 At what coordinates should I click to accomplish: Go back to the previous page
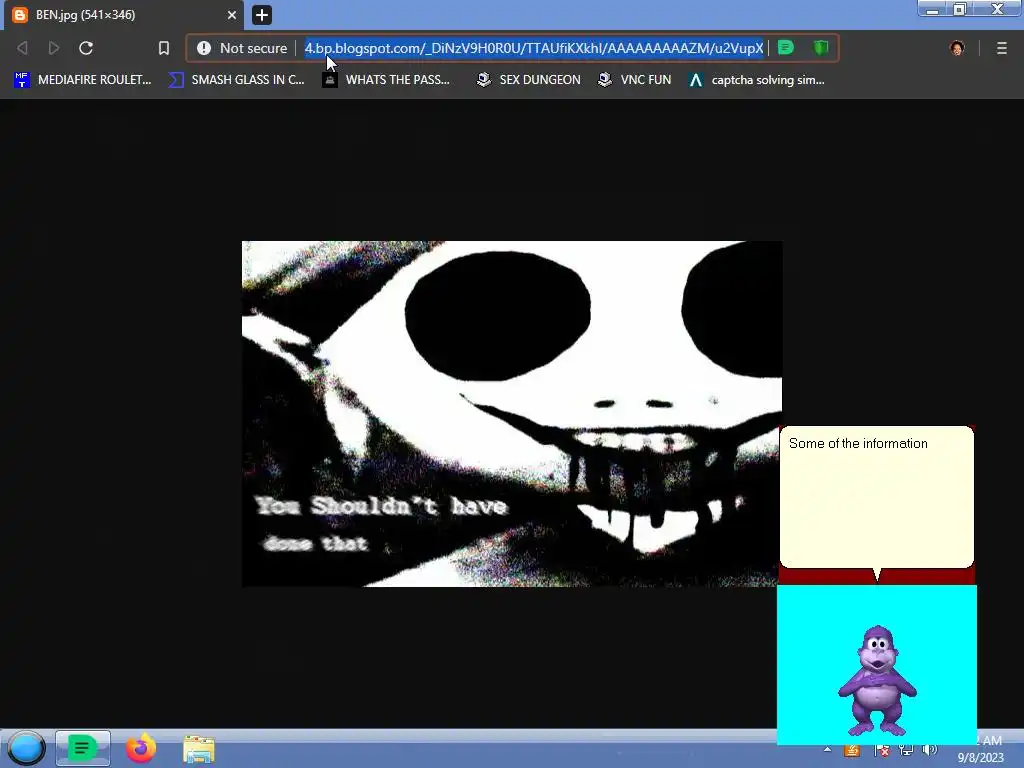[x=22, y=48]
